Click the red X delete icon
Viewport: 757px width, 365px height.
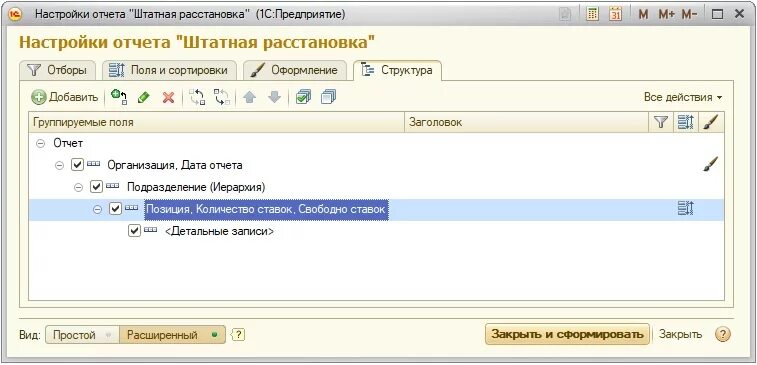pyautogui.click(x=168, y=98)
